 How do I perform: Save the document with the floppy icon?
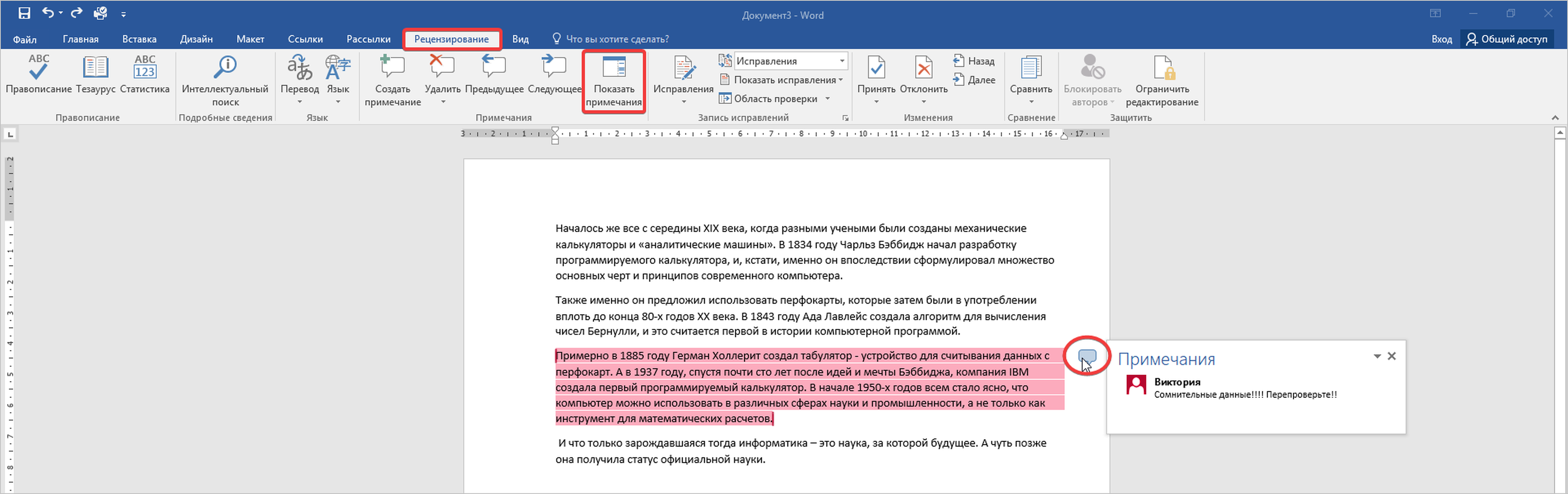click(x=24, y=13)
